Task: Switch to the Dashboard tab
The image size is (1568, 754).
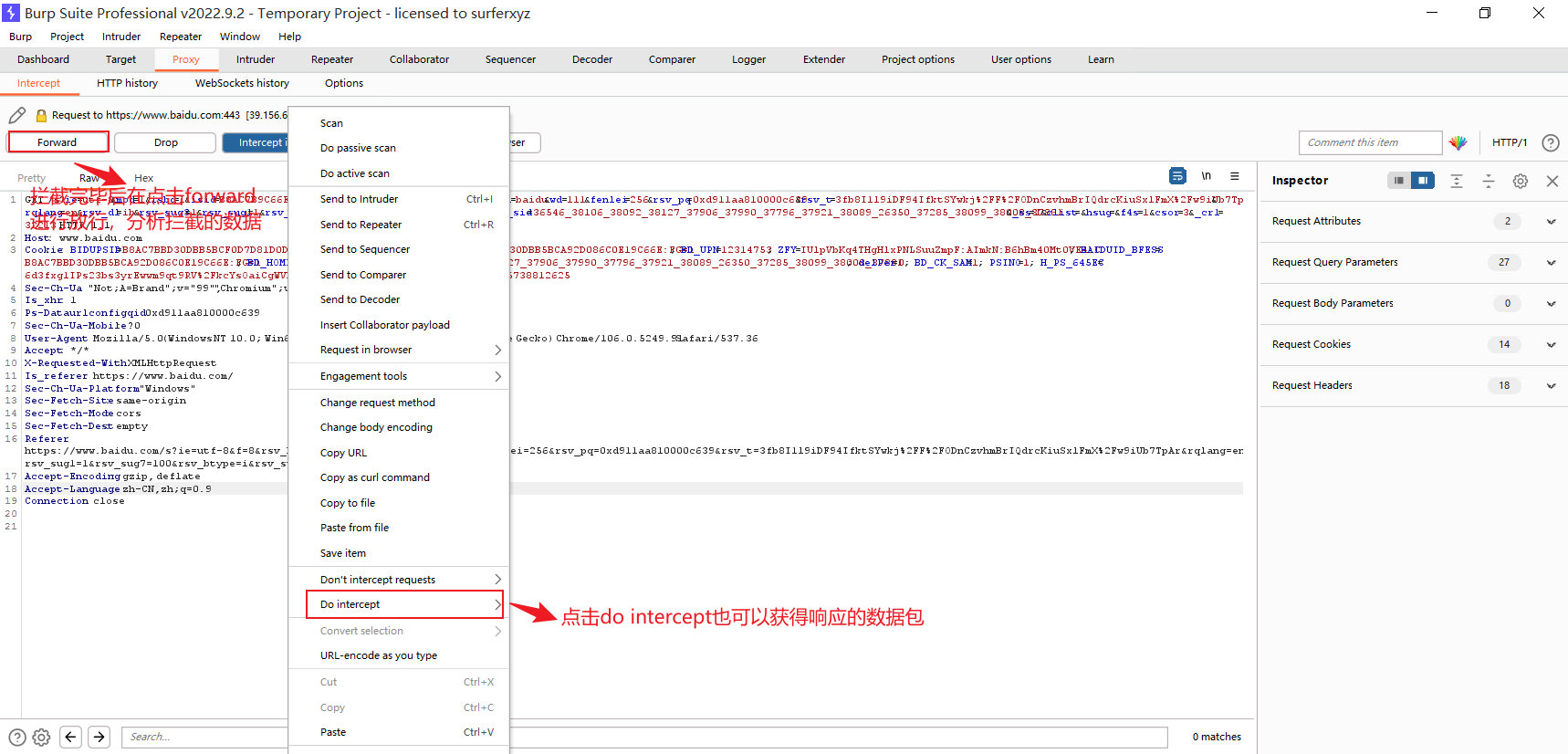Action: [x=43, y=59]
